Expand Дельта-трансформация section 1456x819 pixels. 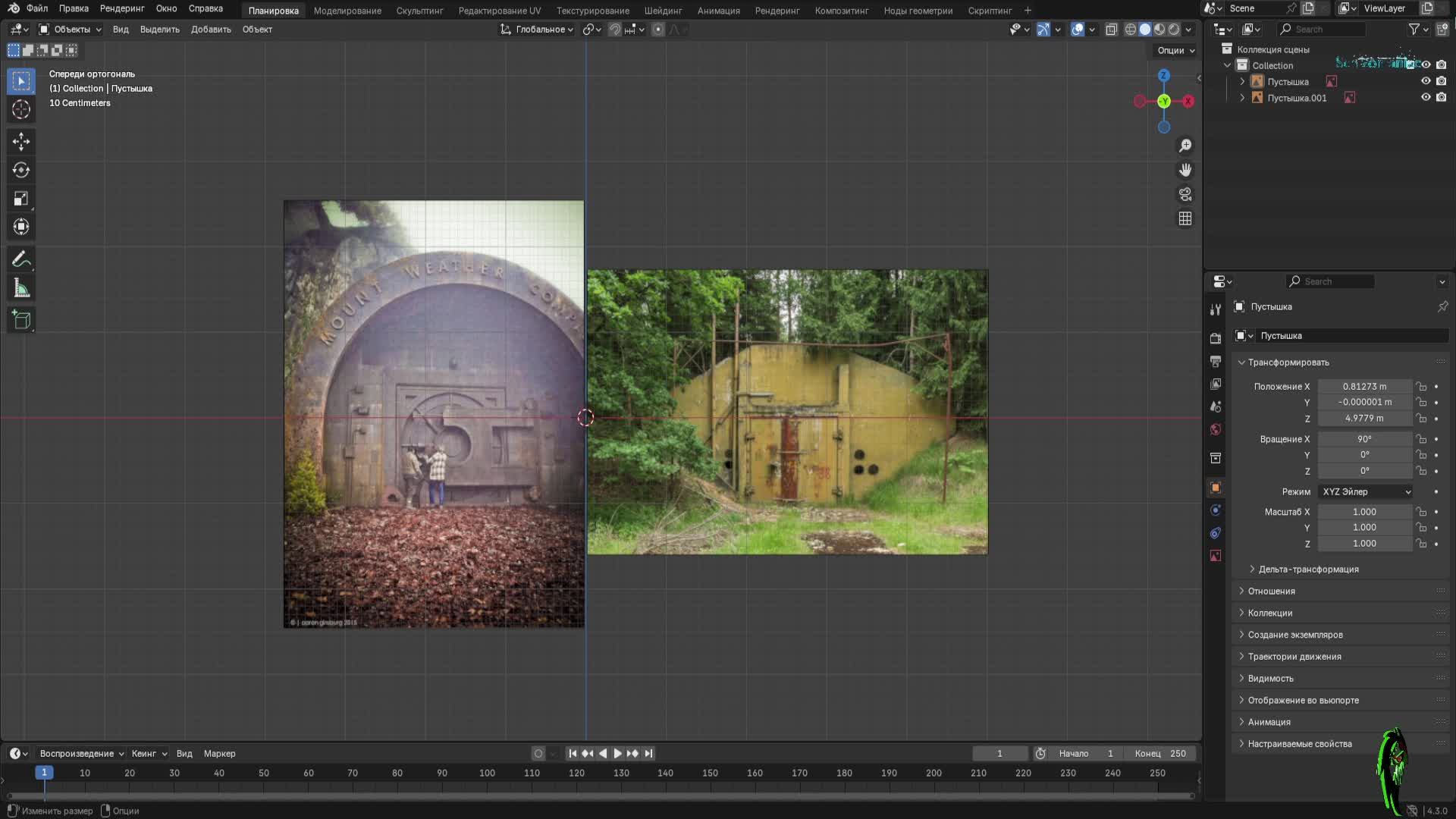pos(1308,569)
